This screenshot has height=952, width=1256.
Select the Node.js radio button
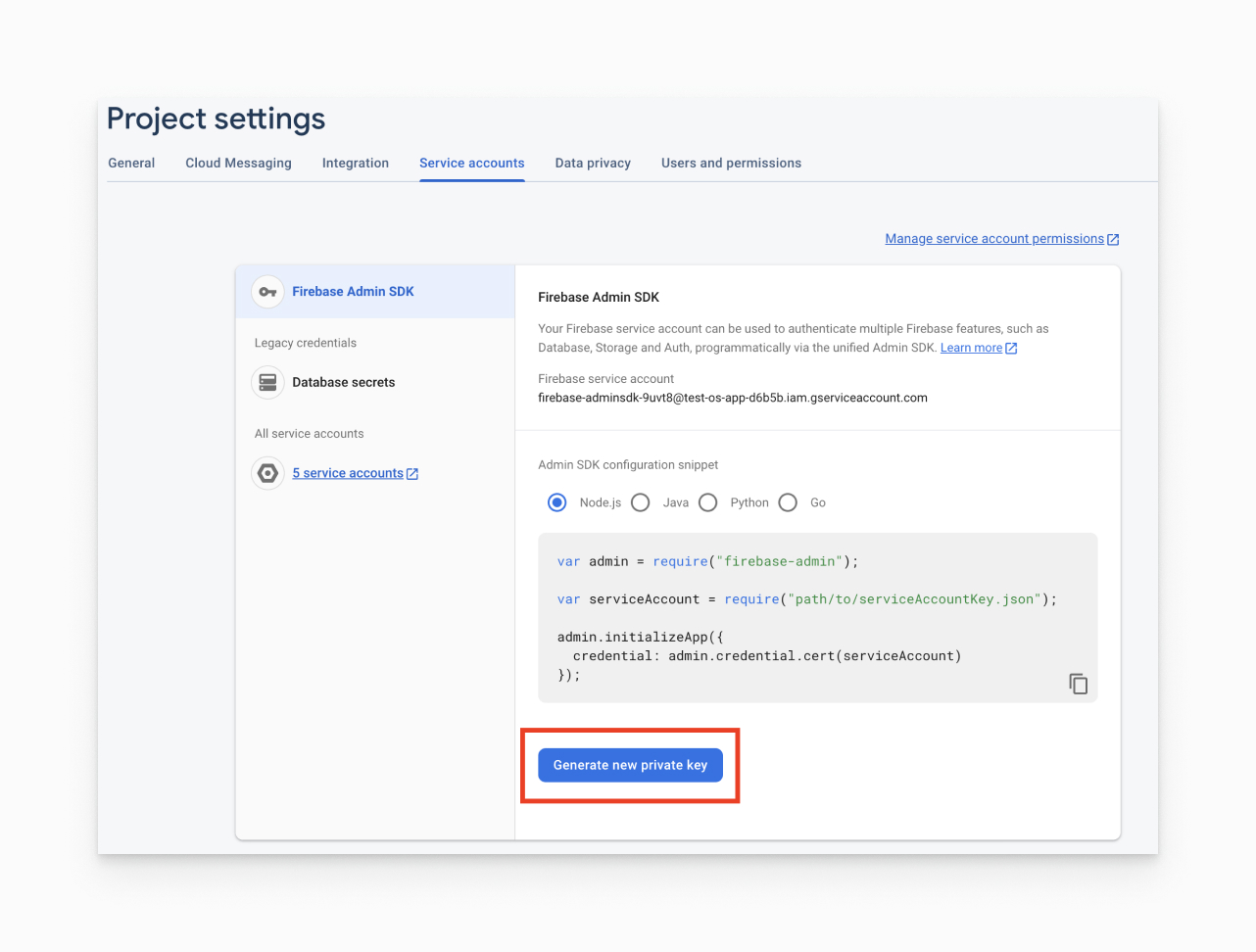click(x=557, y=502)
